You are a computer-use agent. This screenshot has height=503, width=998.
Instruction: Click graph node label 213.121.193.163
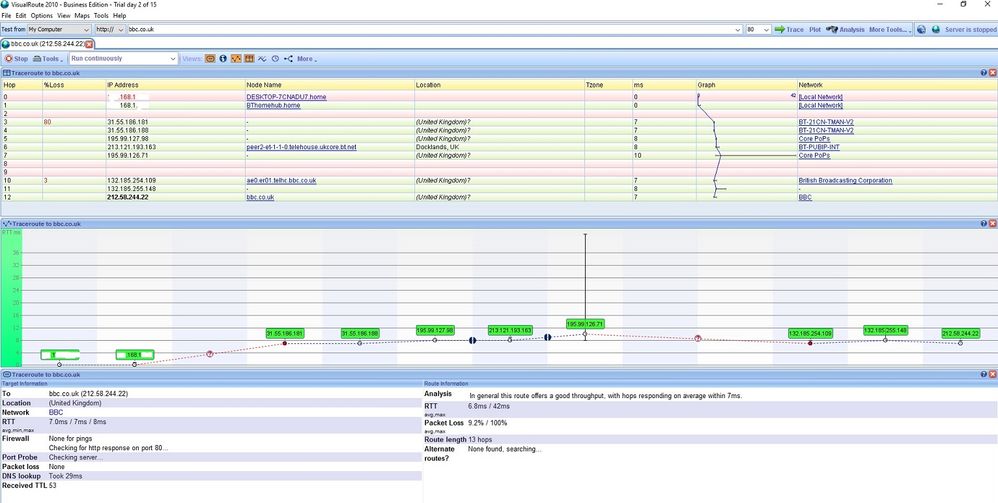pos(510,330)
